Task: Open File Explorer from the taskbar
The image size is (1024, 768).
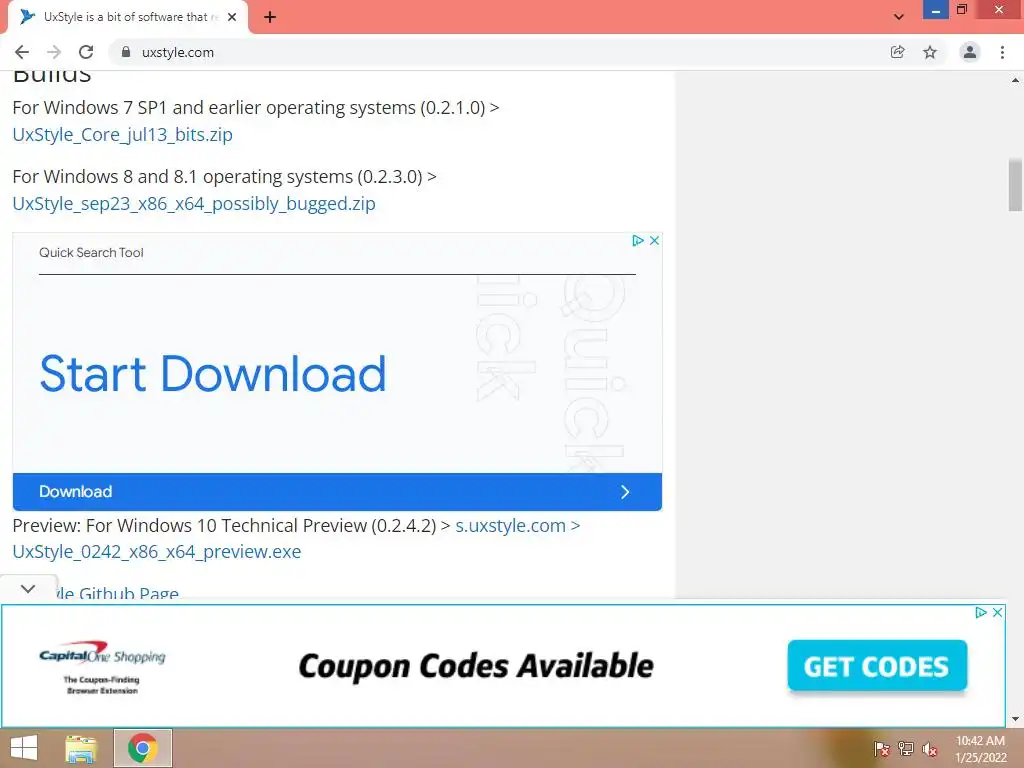Action: 81,748
